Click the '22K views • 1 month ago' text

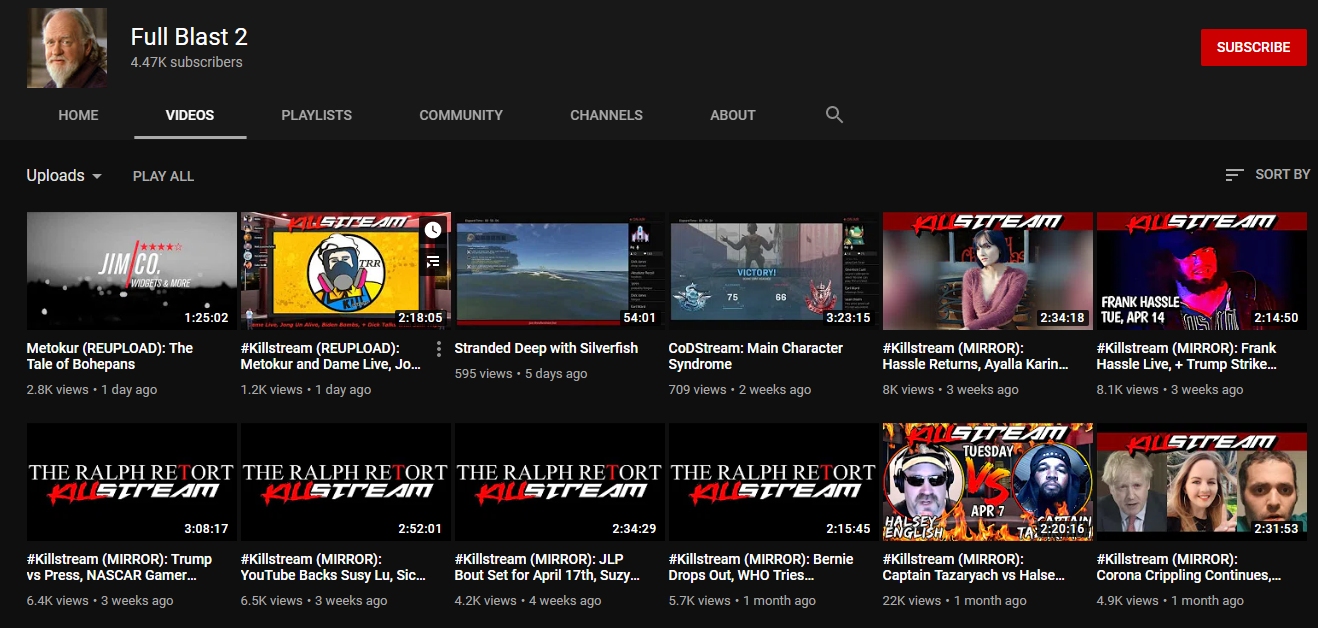[954, 601]
